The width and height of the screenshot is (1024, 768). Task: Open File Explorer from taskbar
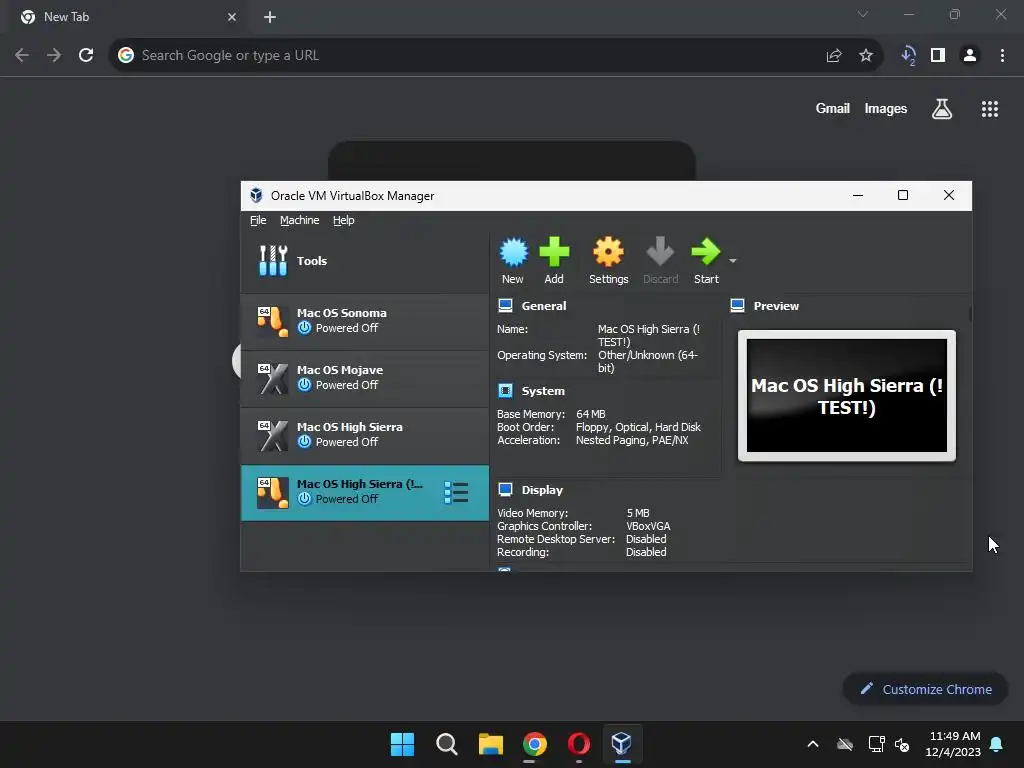(x=490, y=744)
